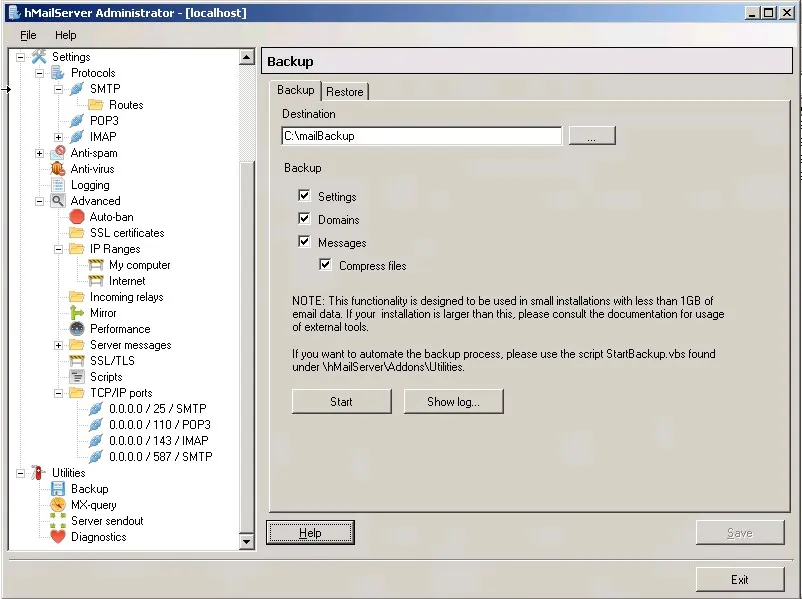Collapse the SMTP tree node
The image size is (802, 599).
click(59, 88)
